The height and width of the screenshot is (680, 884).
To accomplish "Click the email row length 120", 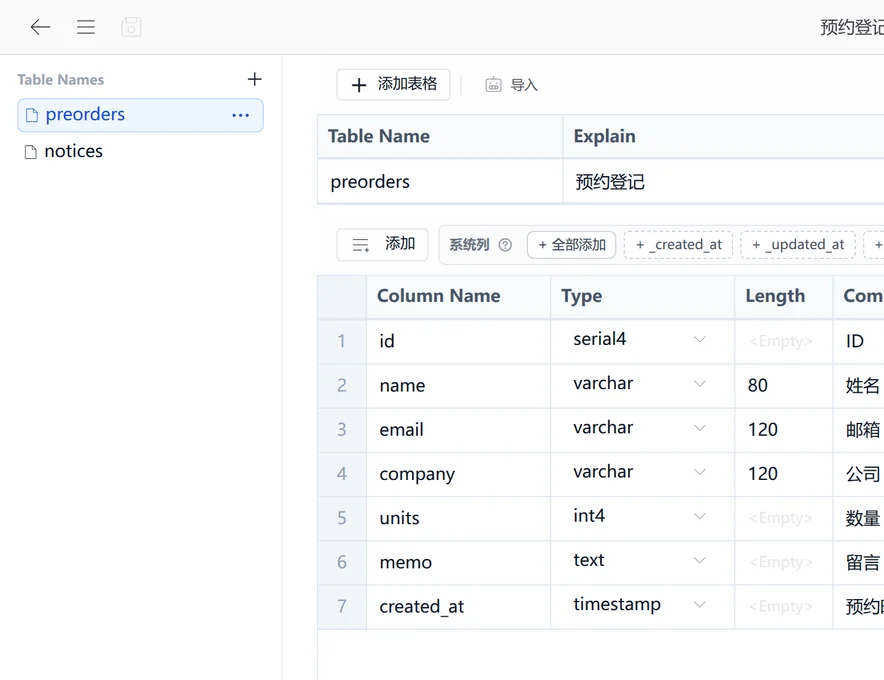I will click(784, 430).
